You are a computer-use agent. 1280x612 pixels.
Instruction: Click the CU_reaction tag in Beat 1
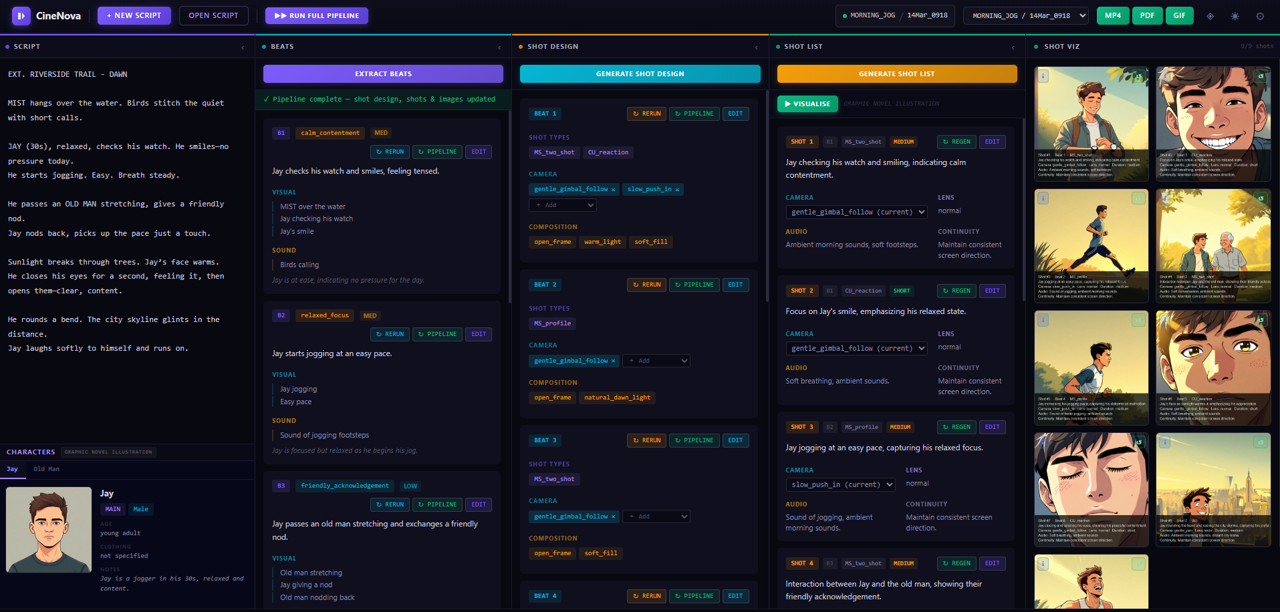coord(608,152)
